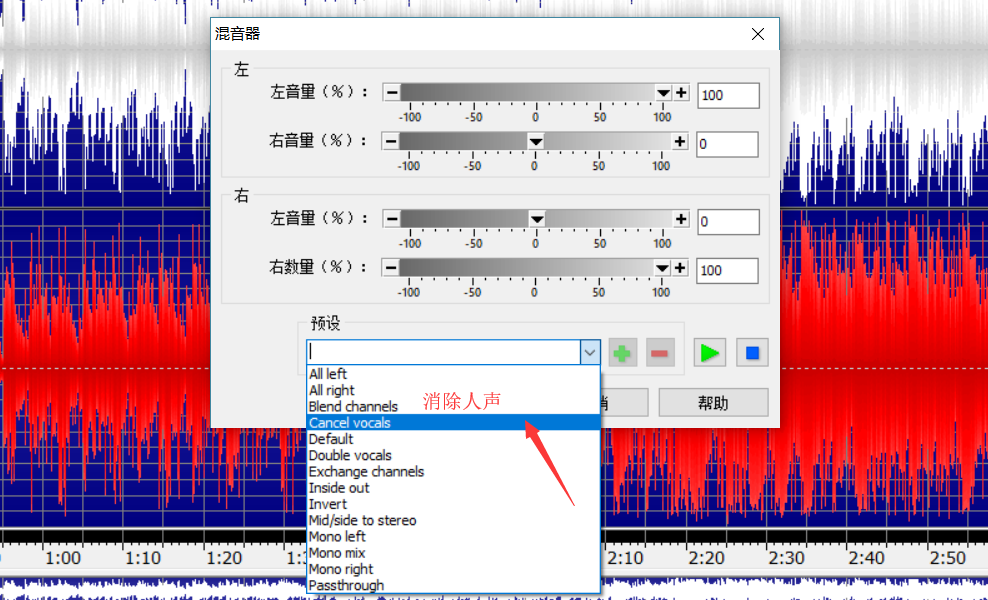Edit the 左音量 value field showing 100
This screenshot has height=600, width=988.
click(x=727, y=94)
